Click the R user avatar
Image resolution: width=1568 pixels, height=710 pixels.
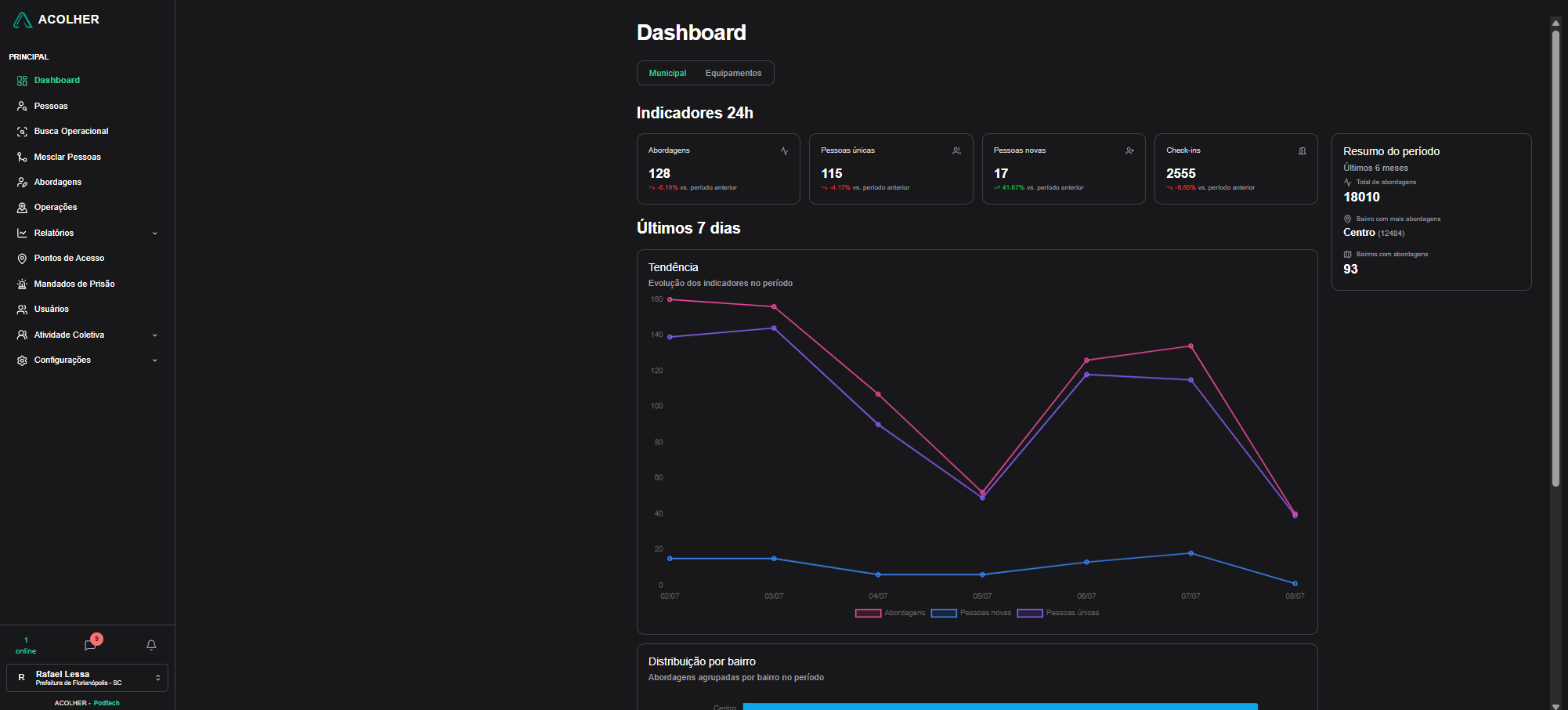22,677
